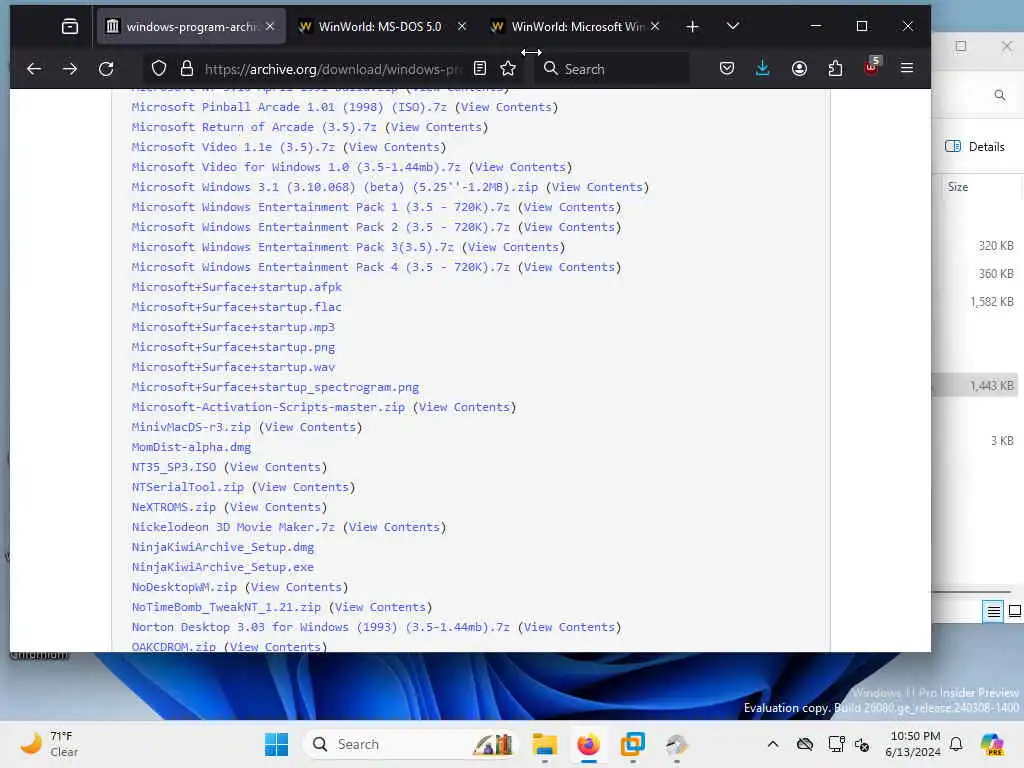Close the WinWorld: MS-DOS 5.0 tab

(462, 26)
